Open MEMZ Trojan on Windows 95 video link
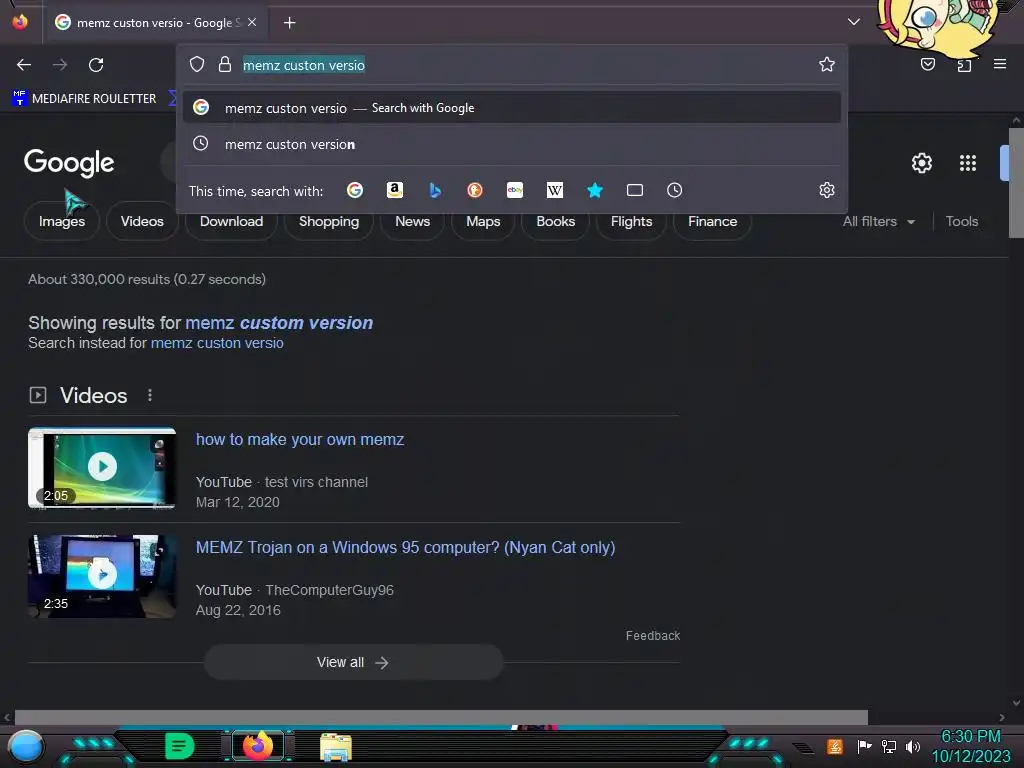Image resolution: width=1024 pixels, height=768 pixels. click(x=406, y=547)
